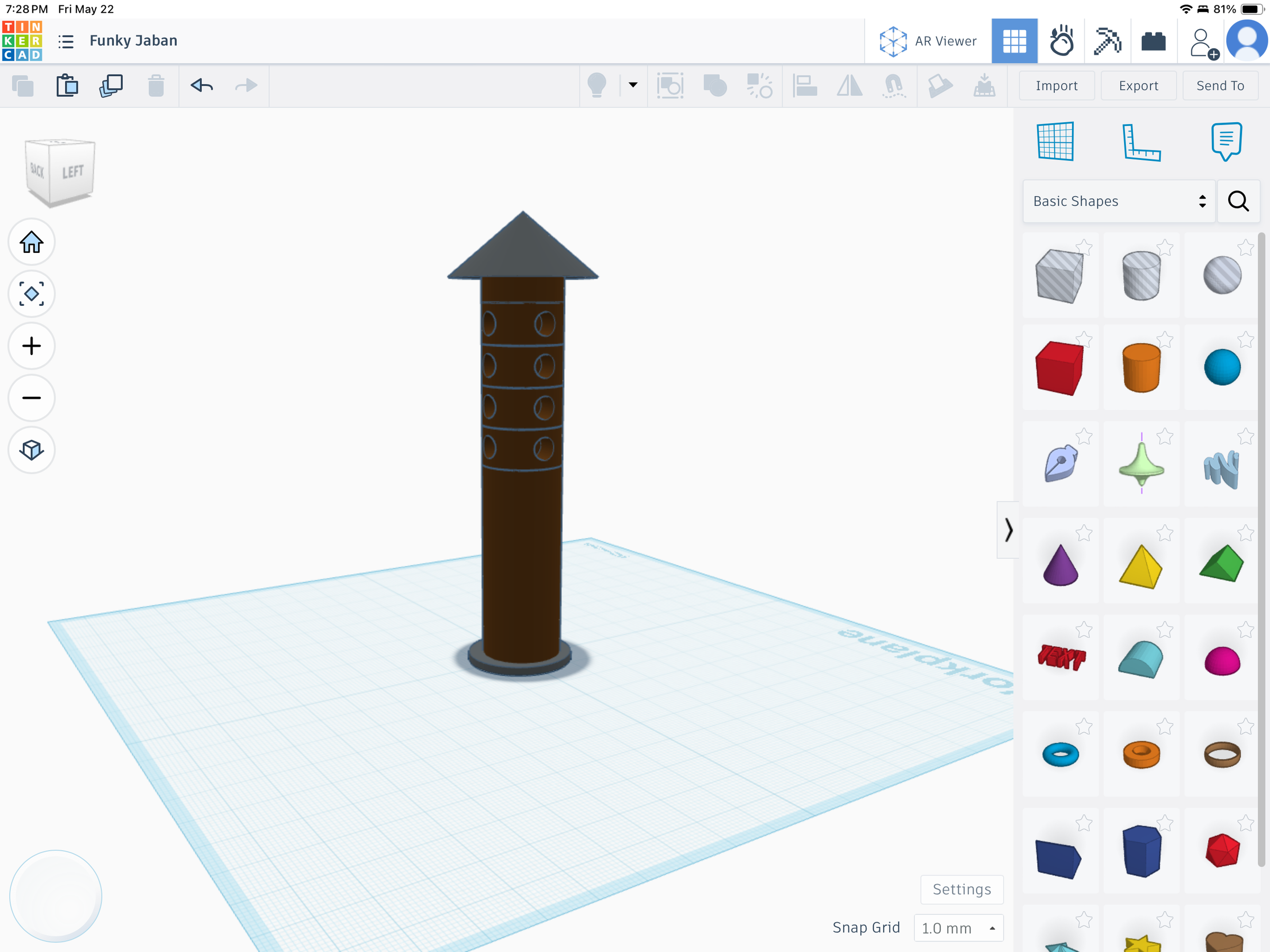Screen dimensions: 1270x952
Task: Select the red Text shape
Action: pyautogui.click(x=1061, y=657)
